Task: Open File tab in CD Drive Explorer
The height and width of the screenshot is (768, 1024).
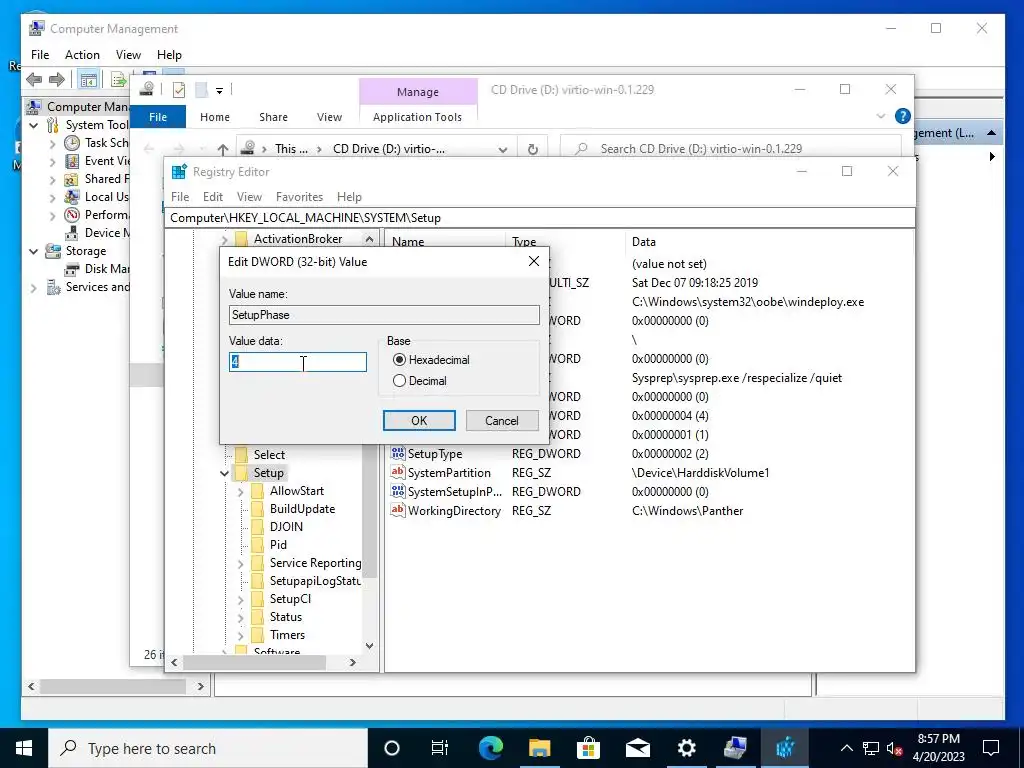Action: coord(158,117)
